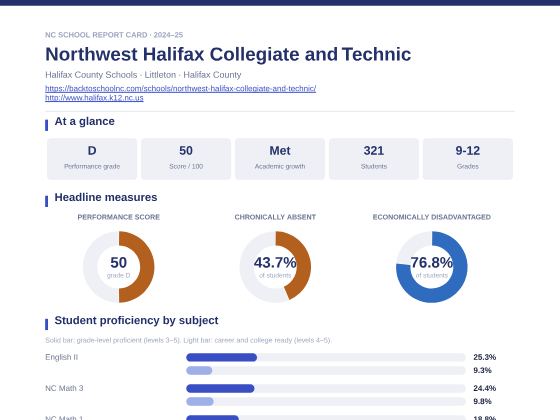The image size is (560, 420).
Task: Click the Performance Score donut chart
Action: (x=119, y=267)
